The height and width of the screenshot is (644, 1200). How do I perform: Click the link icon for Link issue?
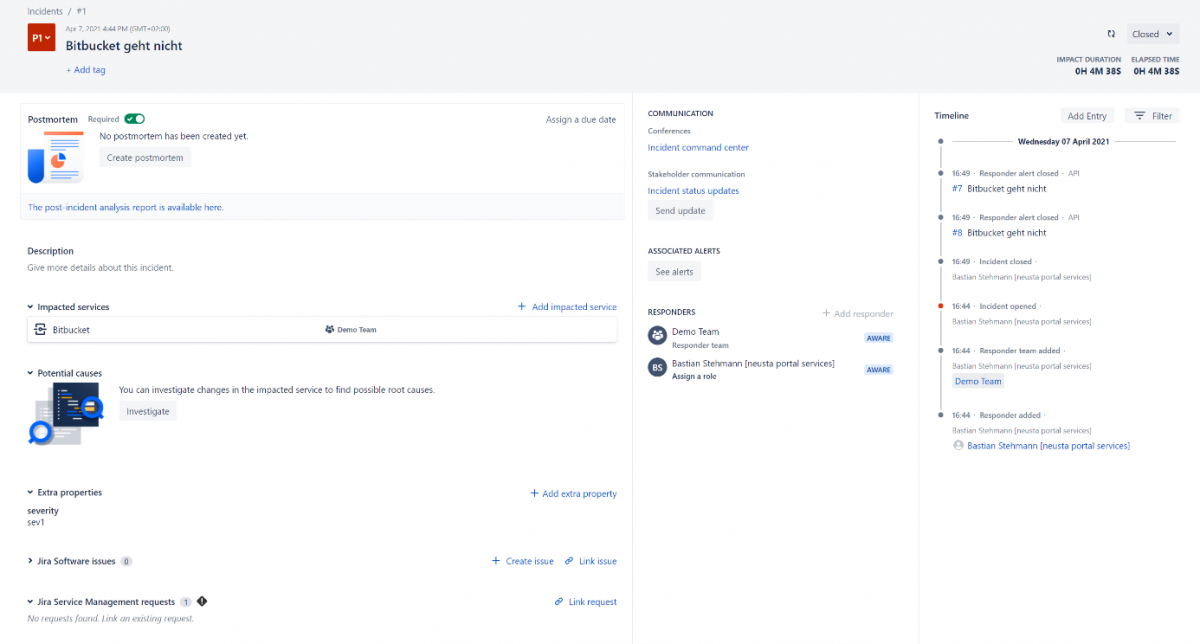[x=569, y=561]
